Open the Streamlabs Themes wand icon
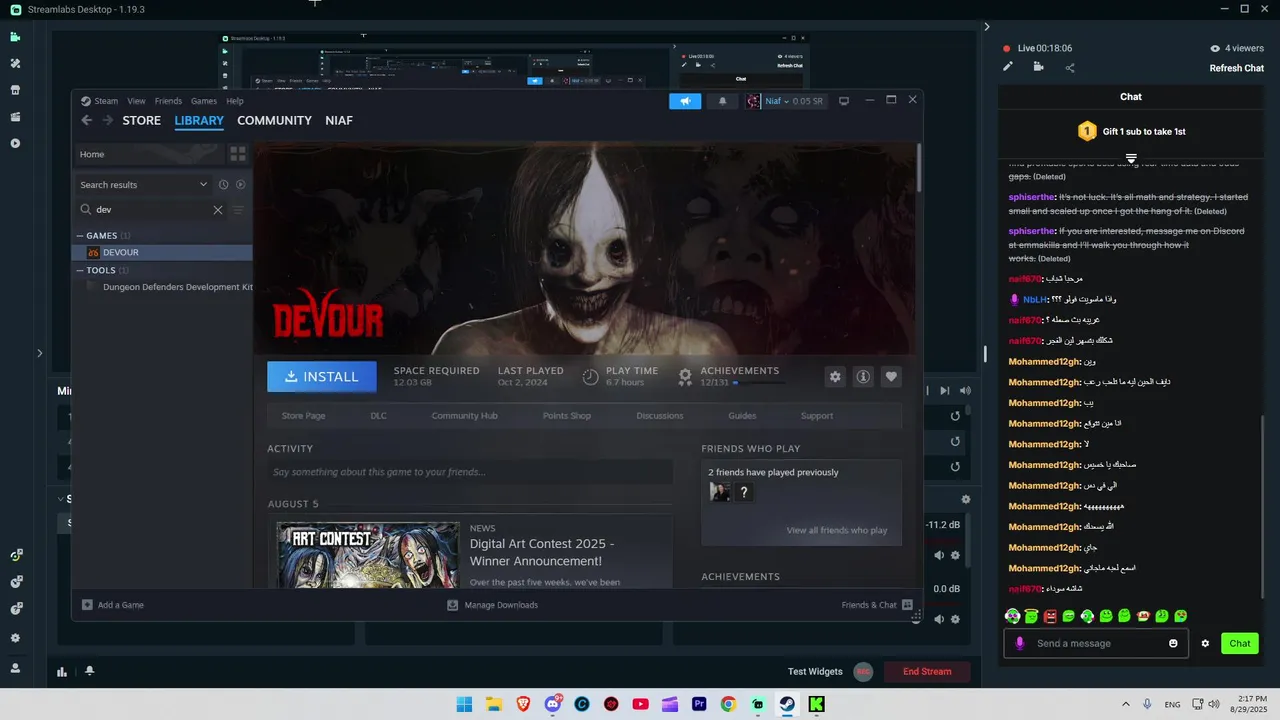Image resolution: width=1280 pixels, height=720 pixels. click(15, 63)
